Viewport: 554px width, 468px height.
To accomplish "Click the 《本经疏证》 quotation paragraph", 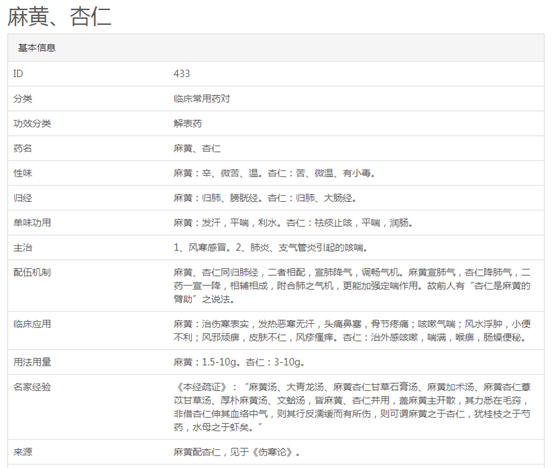I will [x=352, y=407].
